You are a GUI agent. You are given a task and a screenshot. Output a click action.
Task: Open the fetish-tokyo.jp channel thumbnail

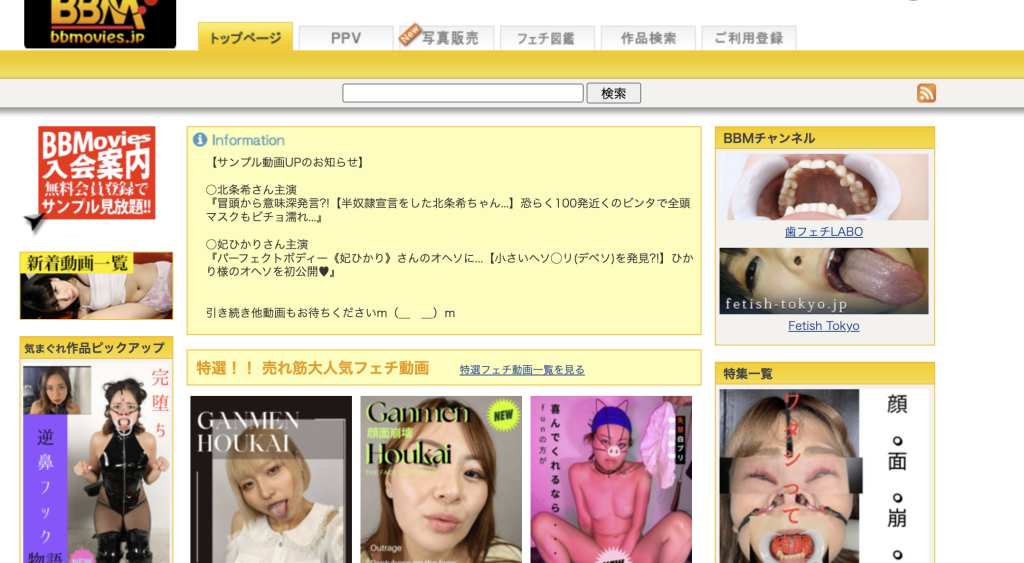pos(824,281)
